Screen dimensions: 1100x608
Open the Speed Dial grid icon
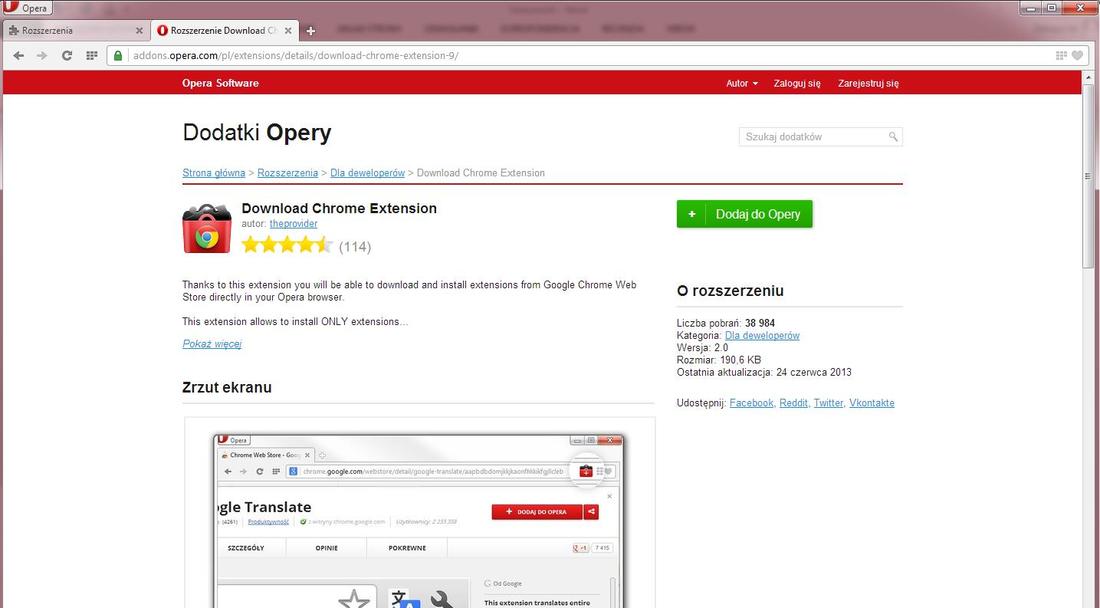pos(91,55)
